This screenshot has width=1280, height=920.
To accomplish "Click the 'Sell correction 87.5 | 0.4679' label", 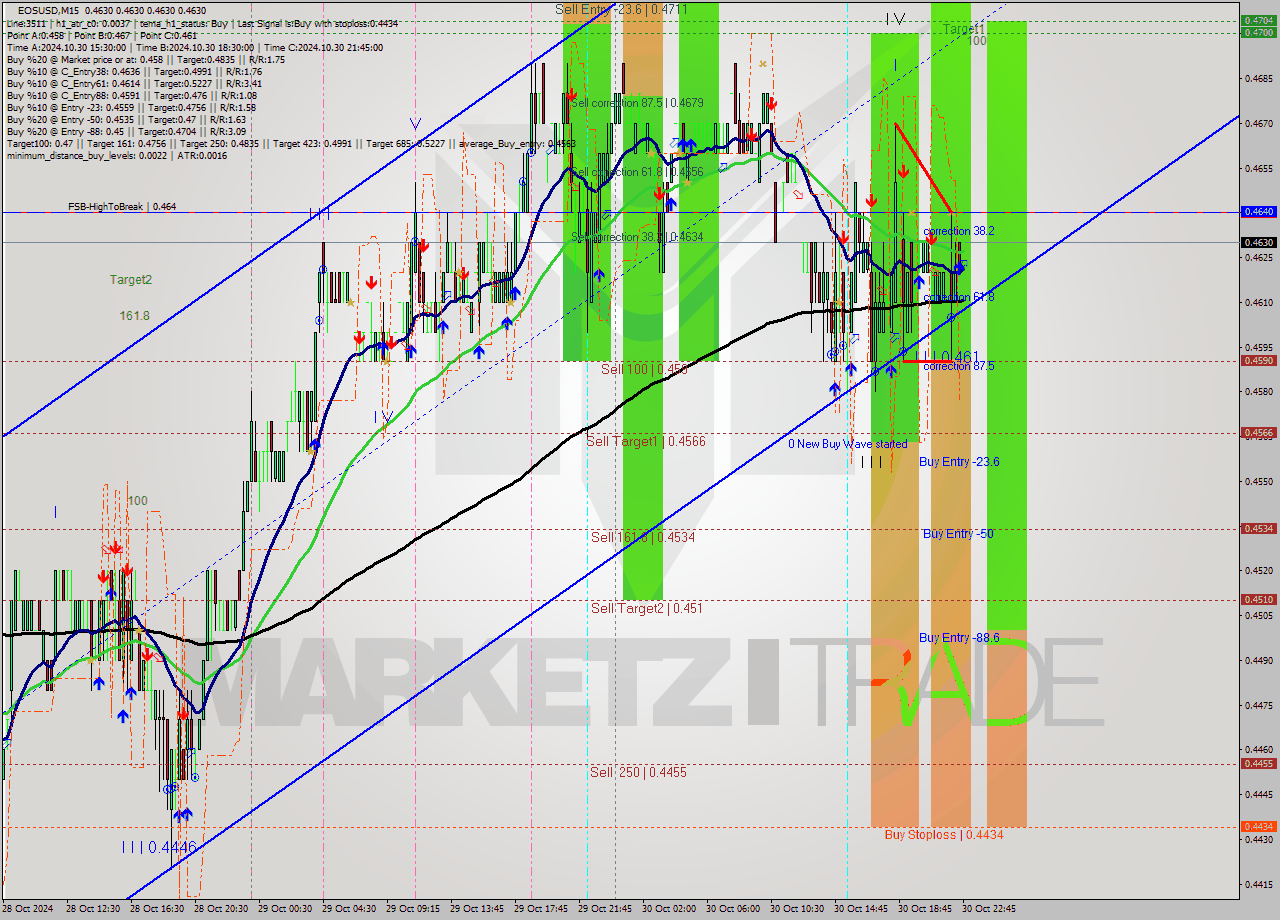I will click(x=637, y=103).
